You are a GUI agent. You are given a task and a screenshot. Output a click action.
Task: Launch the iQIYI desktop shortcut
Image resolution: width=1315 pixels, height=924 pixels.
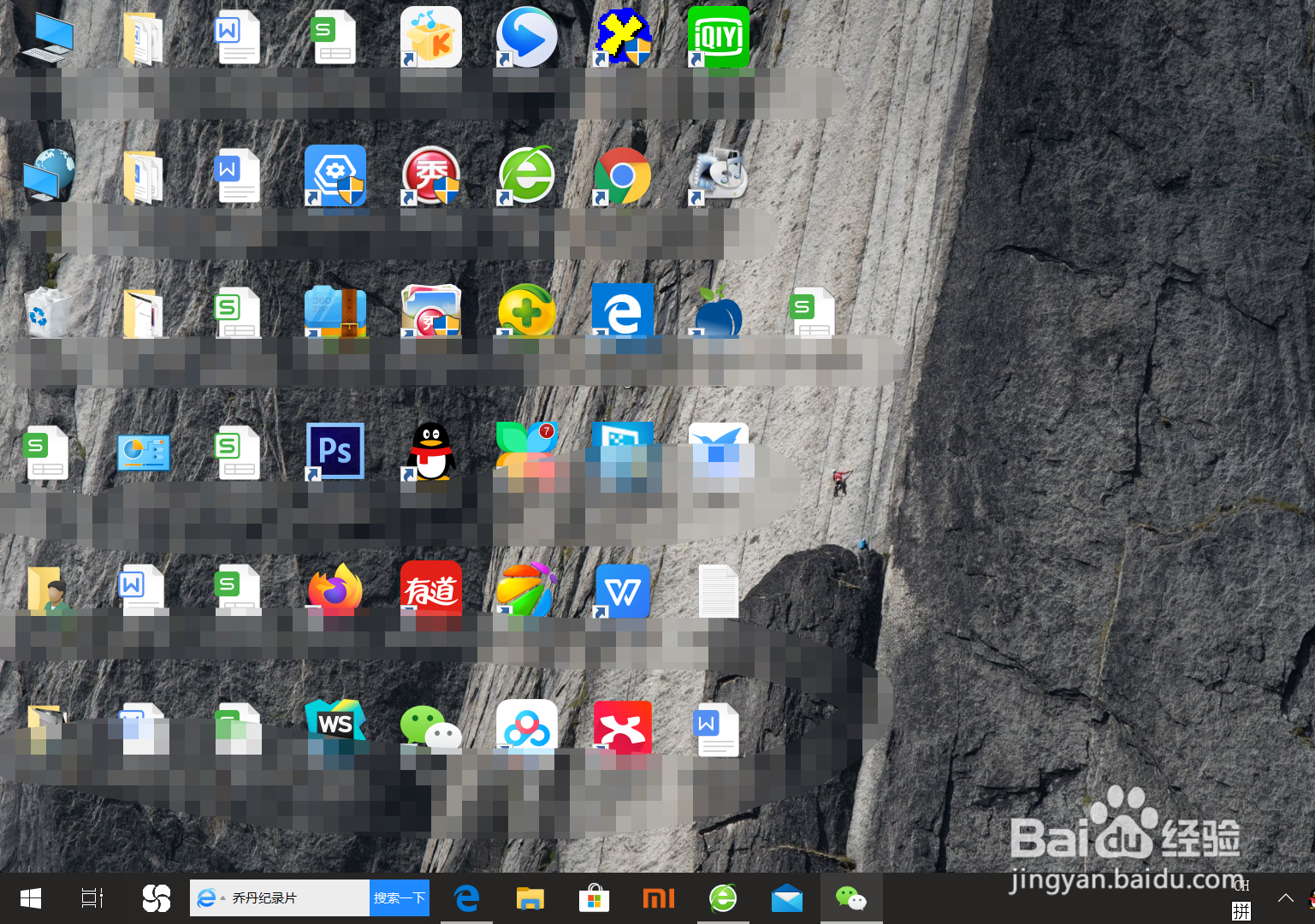tap(719, 37)
